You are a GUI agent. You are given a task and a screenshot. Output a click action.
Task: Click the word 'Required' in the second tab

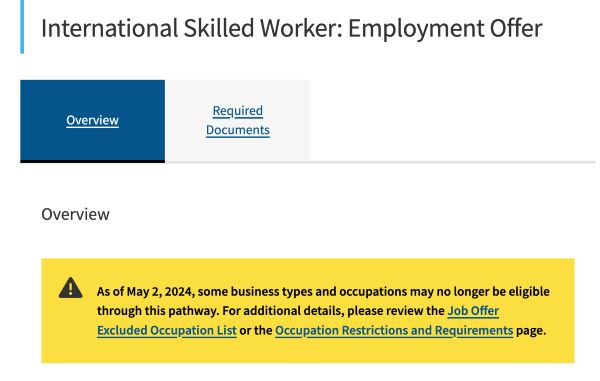[238, 111]
